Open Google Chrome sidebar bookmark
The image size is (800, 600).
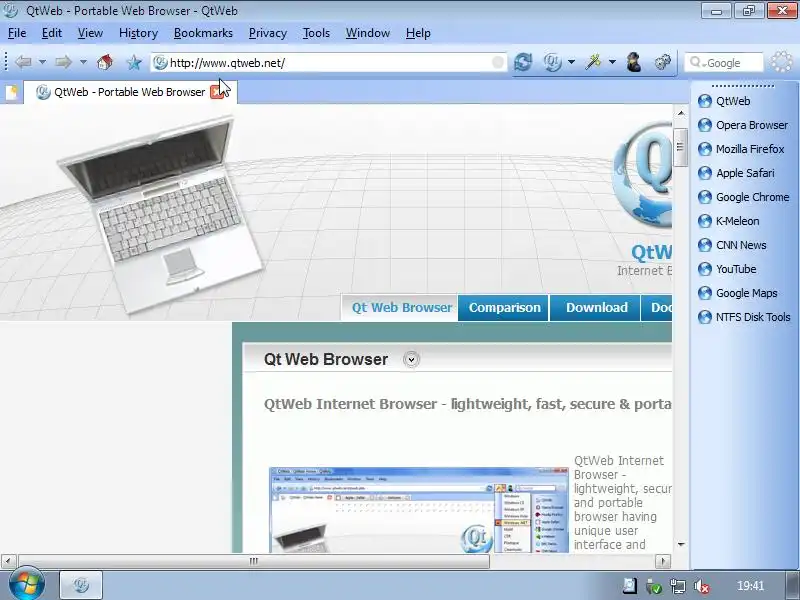[x=743, y=197]
